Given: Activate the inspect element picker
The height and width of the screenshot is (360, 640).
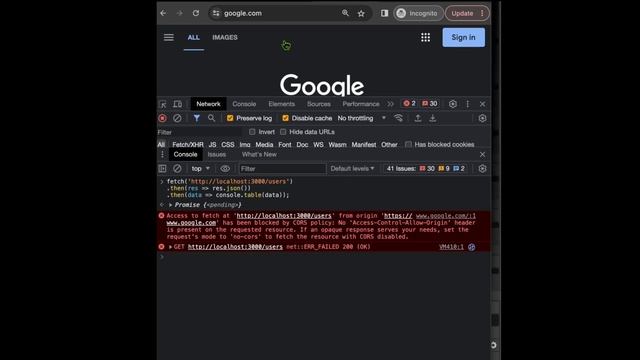Looking at the screenshot, I should [162, 104].
